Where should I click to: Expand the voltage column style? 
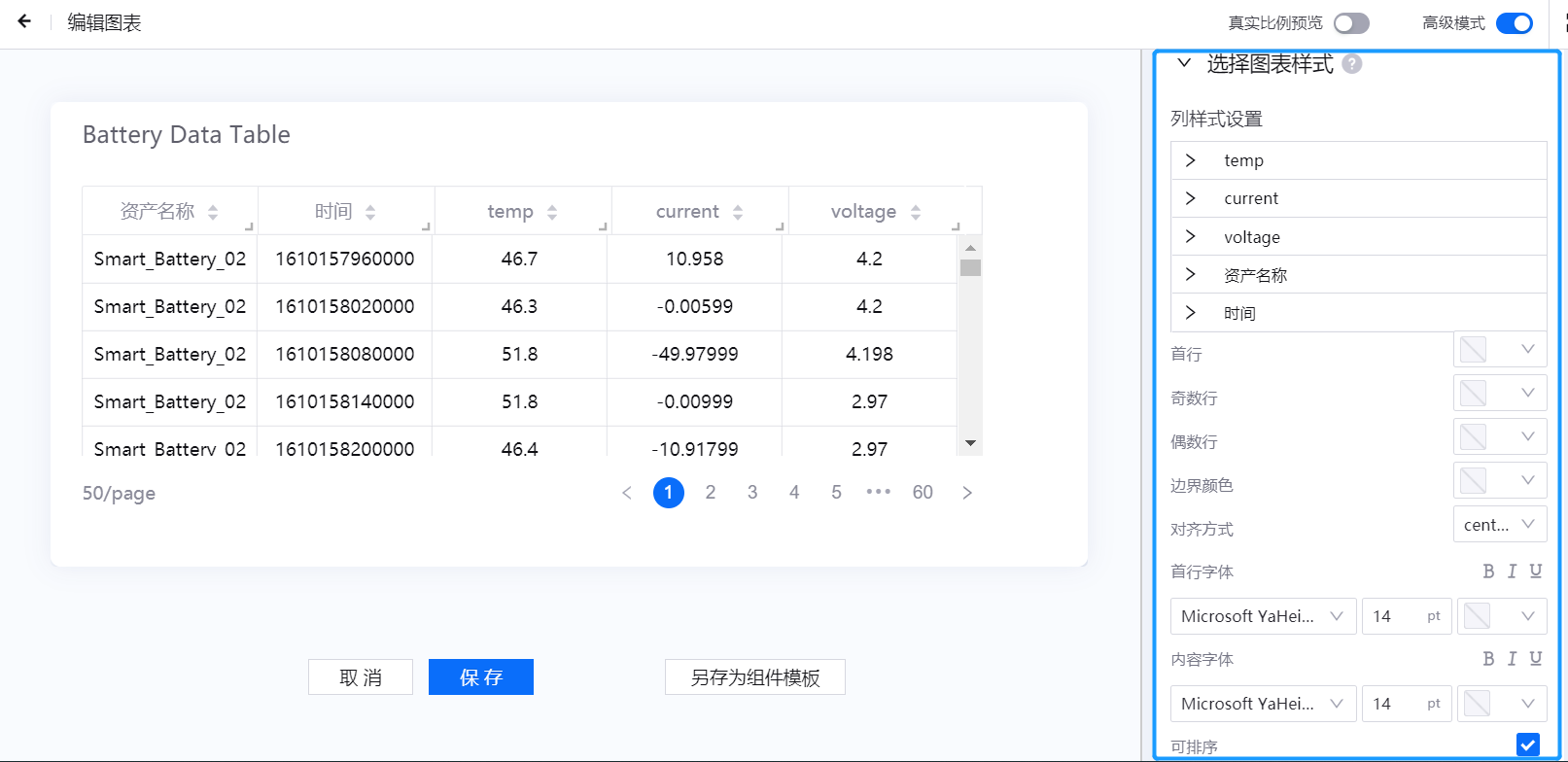click(x=1190, y=236)
